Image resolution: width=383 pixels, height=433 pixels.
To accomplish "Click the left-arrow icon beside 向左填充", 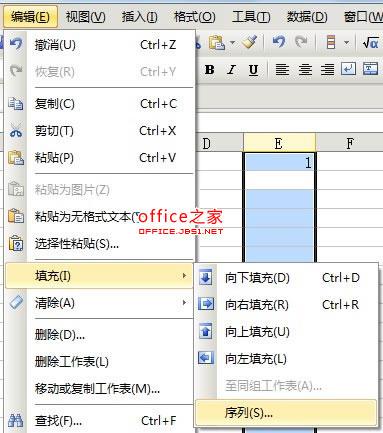I will pyautogui.click(x=206, y=358).
